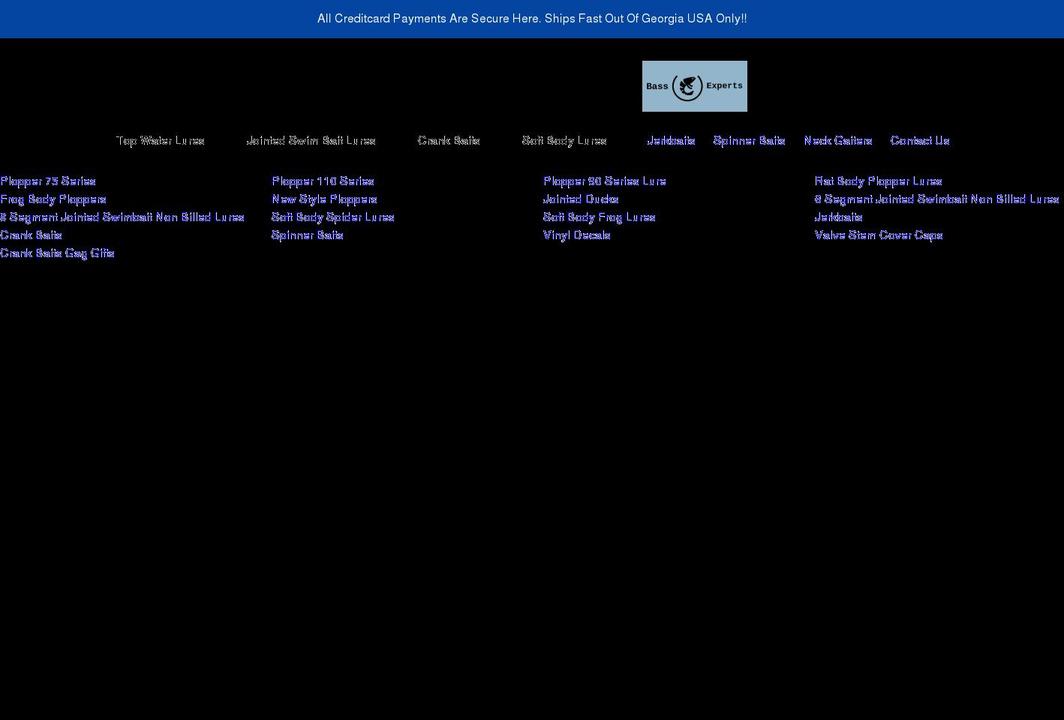Expand the Jointed Swim Bait Lures menu

311,140
